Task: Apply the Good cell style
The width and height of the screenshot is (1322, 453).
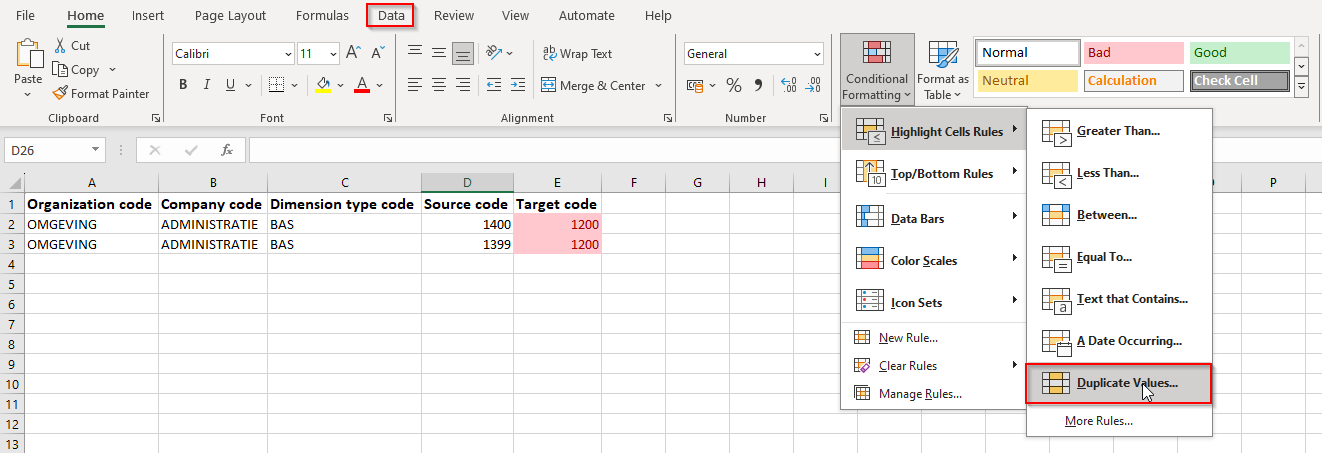Action: [x=1240, y=53]
